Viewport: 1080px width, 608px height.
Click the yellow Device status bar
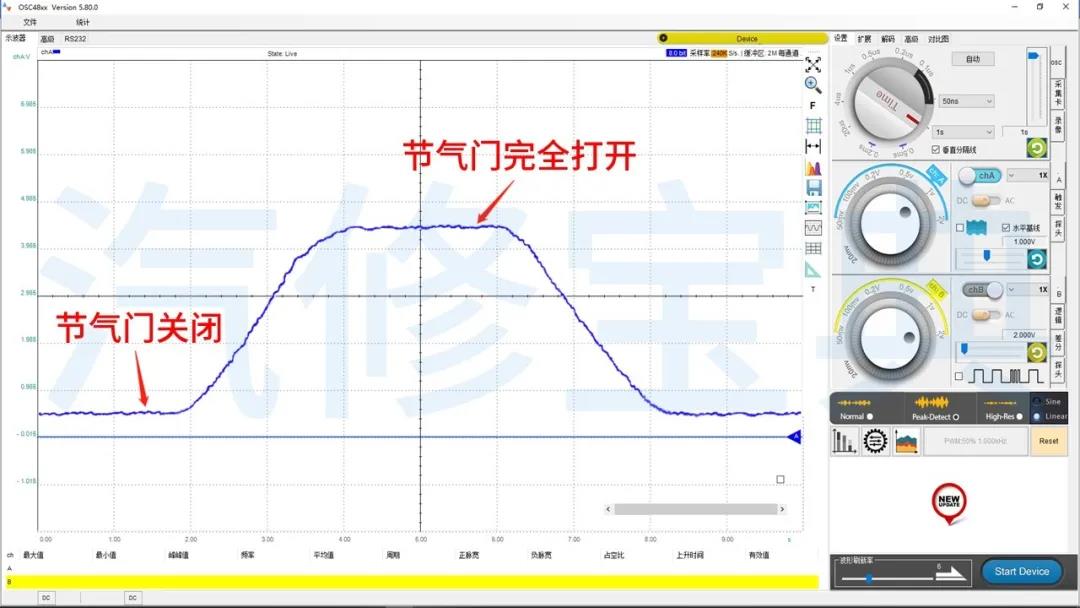[x=741, y=39]
